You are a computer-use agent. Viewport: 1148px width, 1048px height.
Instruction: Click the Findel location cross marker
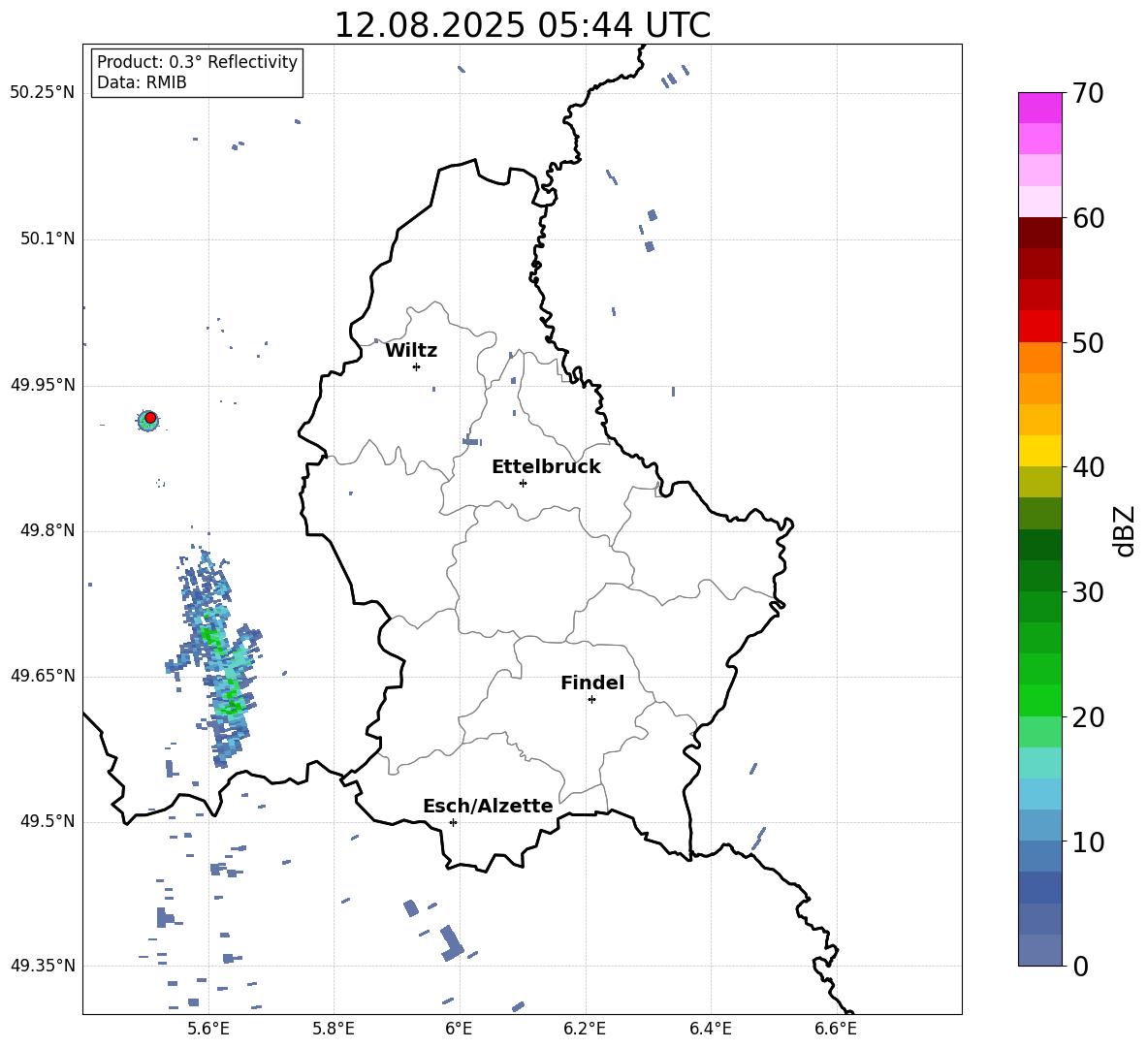click(591, 700)
